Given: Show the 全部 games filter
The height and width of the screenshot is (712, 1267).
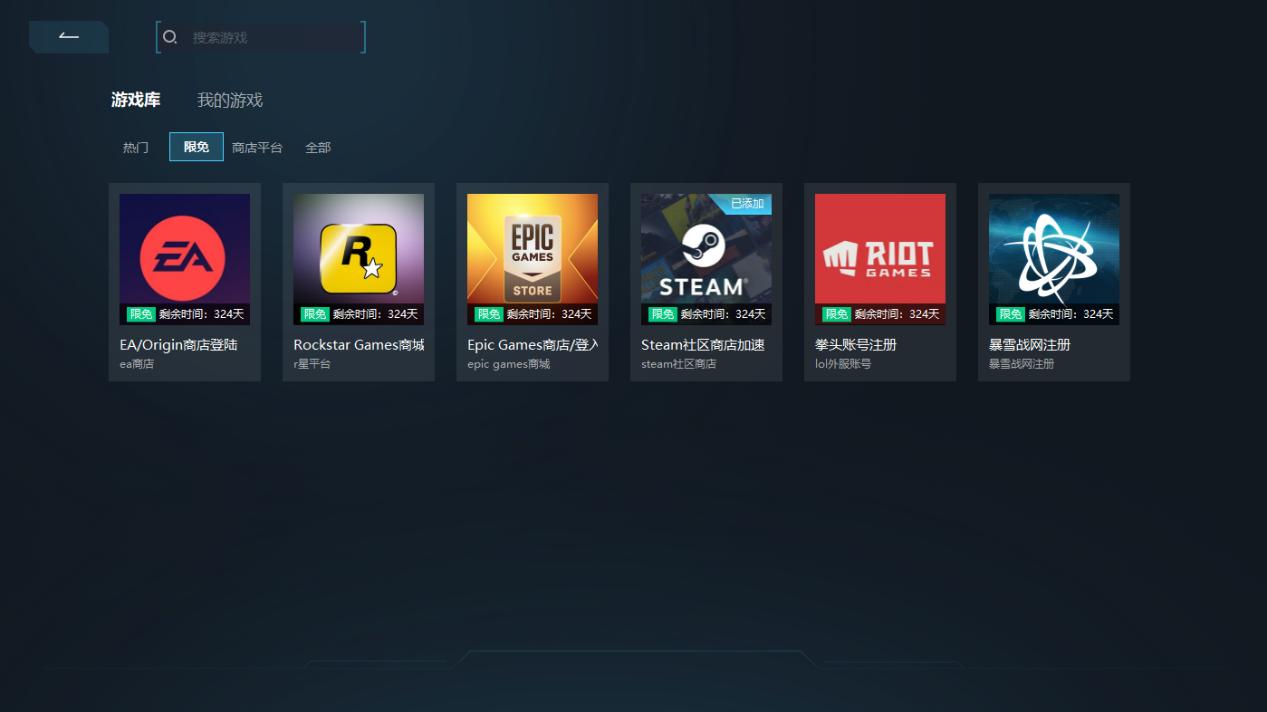Looking at the screenshot, I should click(318, 147).
